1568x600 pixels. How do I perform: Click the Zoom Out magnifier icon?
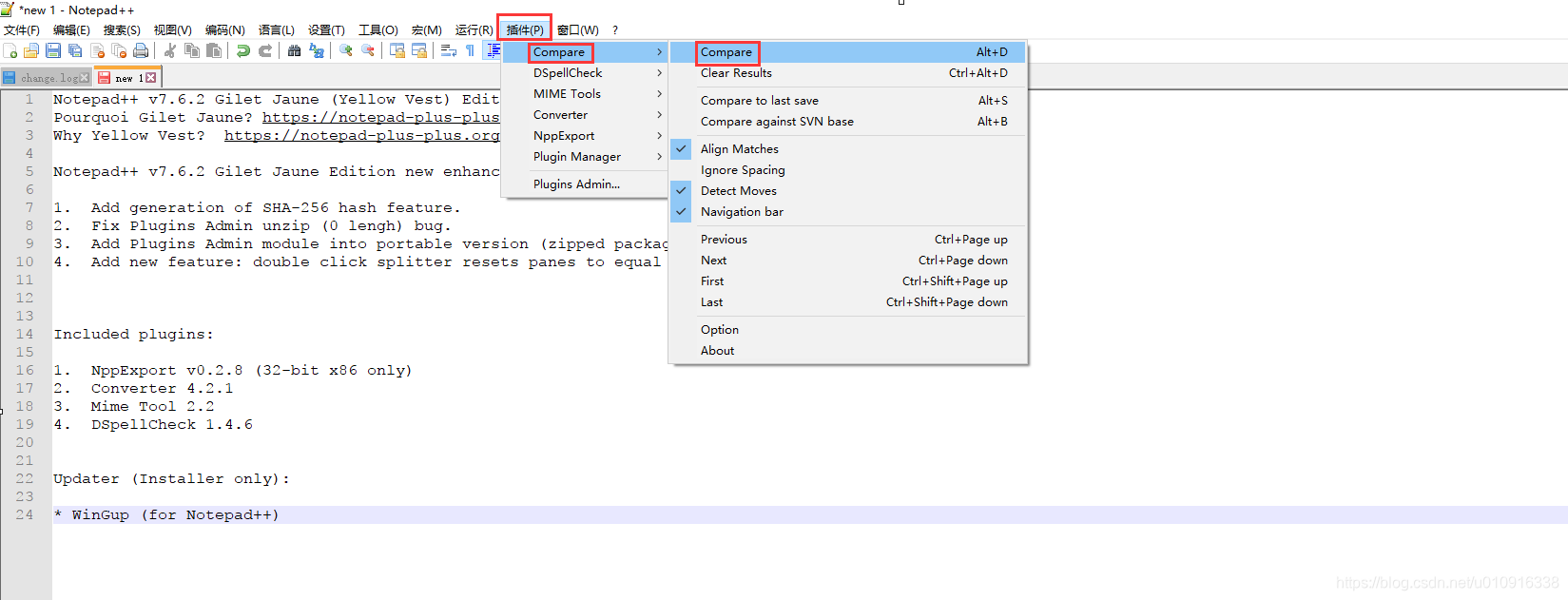368,50
